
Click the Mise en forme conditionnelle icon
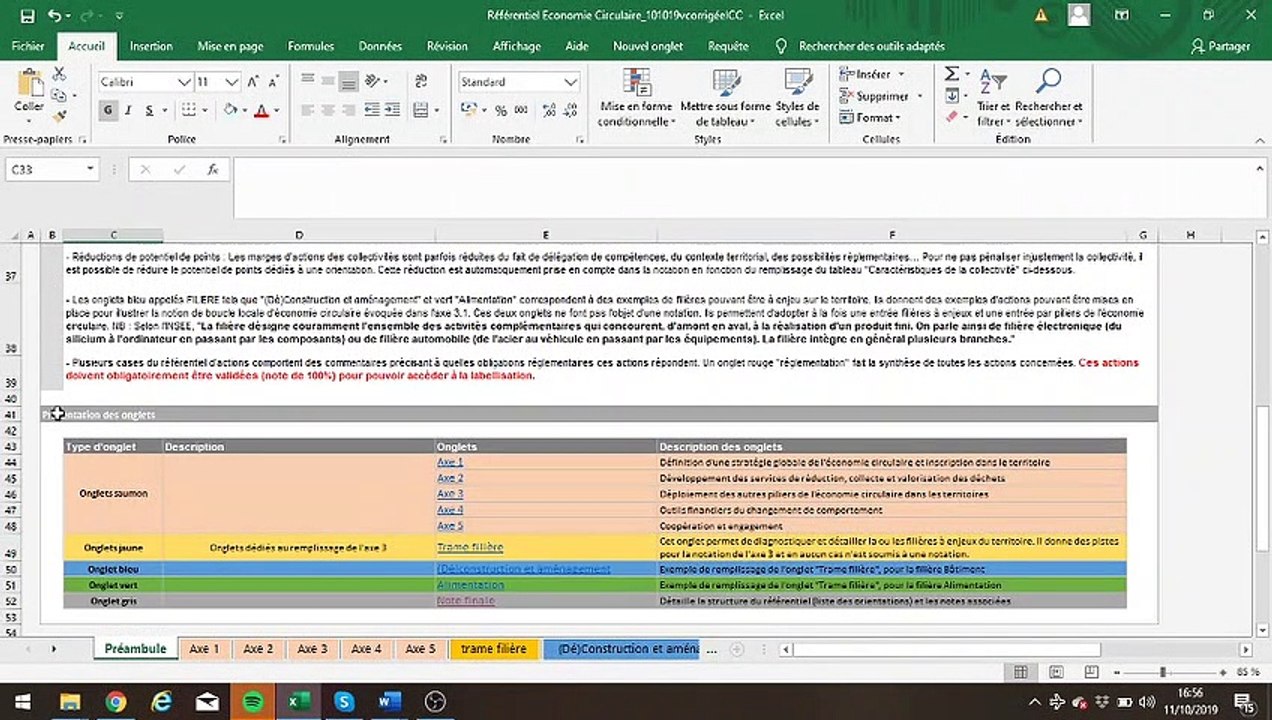[x=636, y=82]
